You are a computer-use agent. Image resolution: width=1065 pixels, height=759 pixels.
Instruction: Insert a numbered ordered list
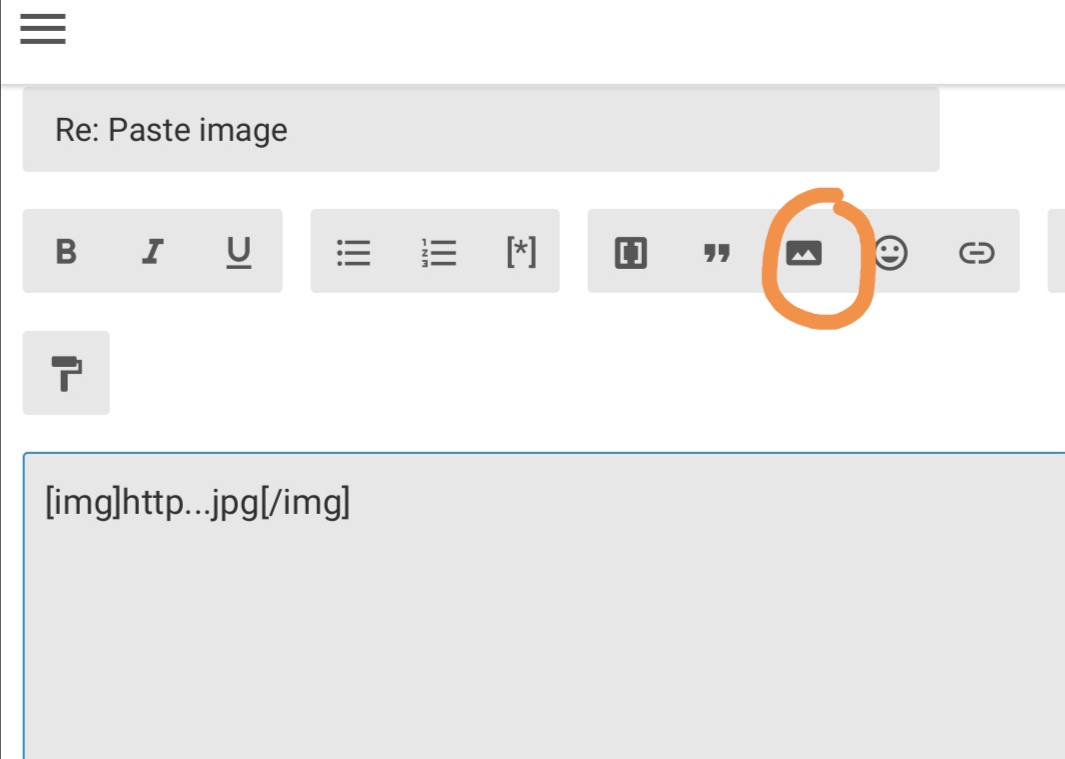[x=438, y=252]
